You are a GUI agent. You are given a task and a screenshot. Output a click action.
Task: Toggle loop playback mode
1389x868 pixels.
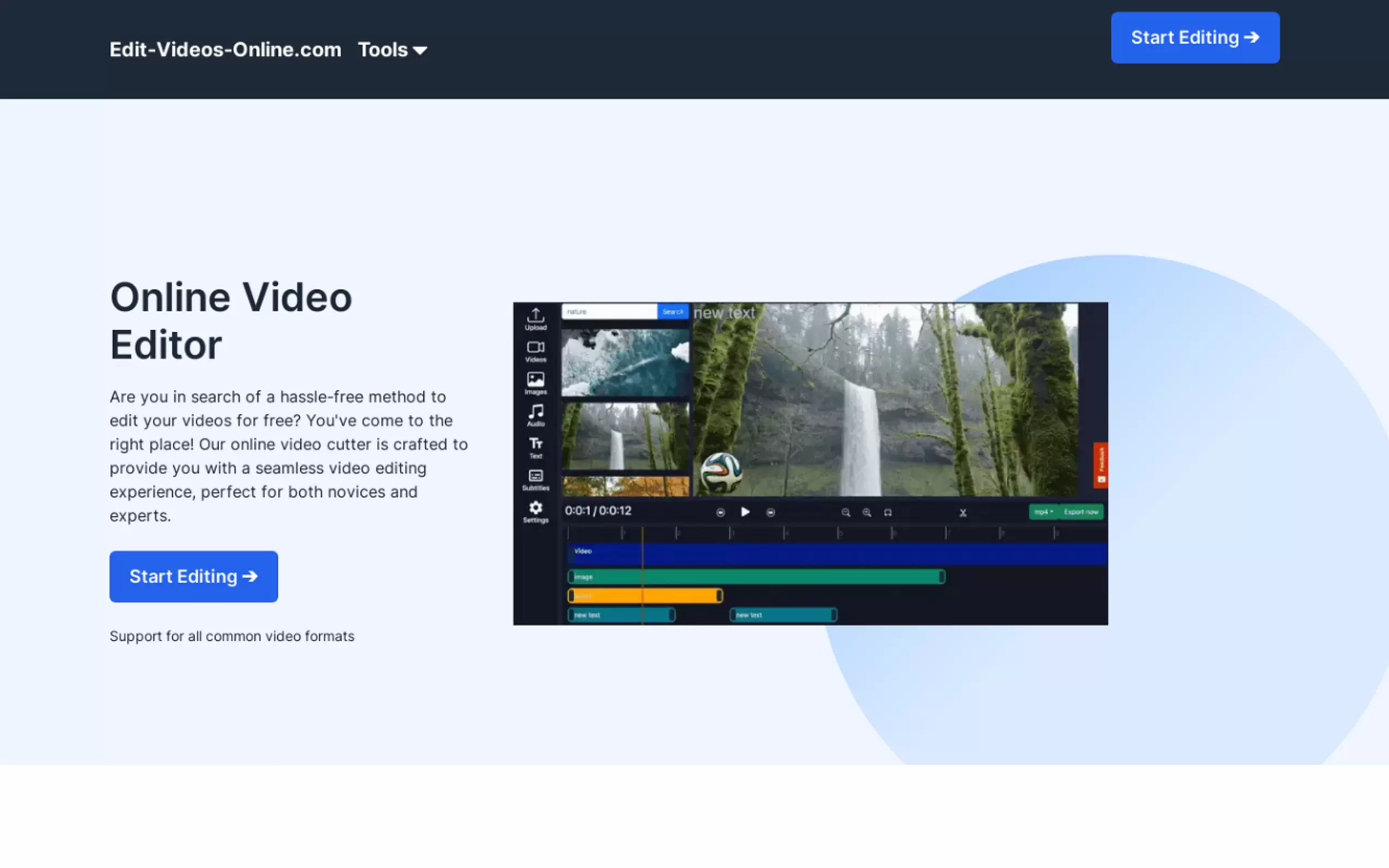(888, 513)
